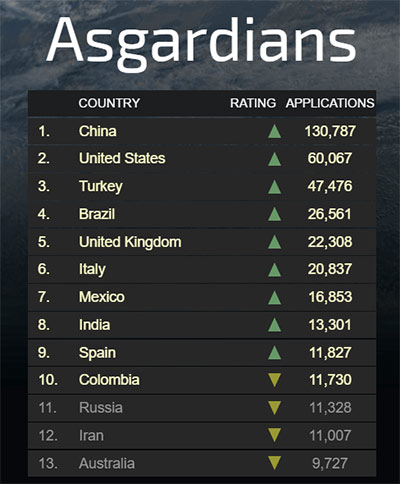
Task: Click Brazil's green rating triangle
Action: pos(274,214)
